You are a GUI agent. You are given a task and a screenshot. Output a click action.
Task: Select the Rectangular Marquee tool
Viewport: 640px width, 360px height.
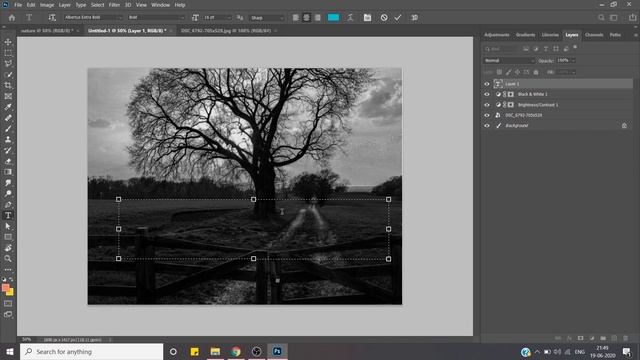(x=8, y=53)
